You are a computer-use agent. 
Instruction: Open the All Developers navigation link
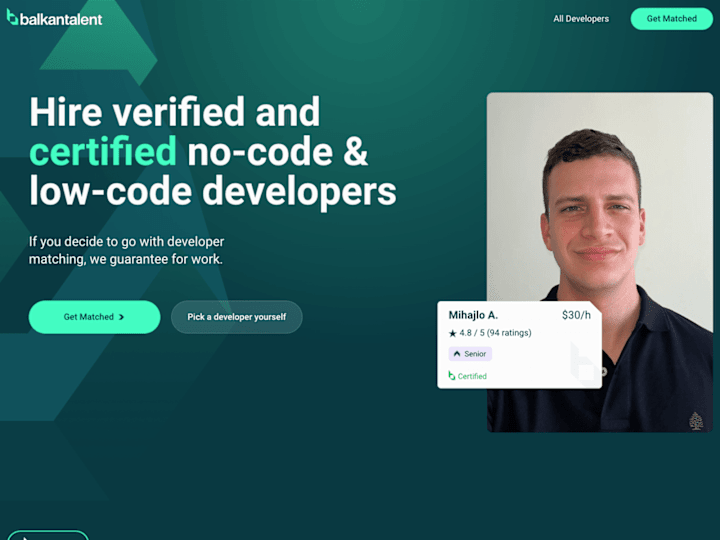581,19
